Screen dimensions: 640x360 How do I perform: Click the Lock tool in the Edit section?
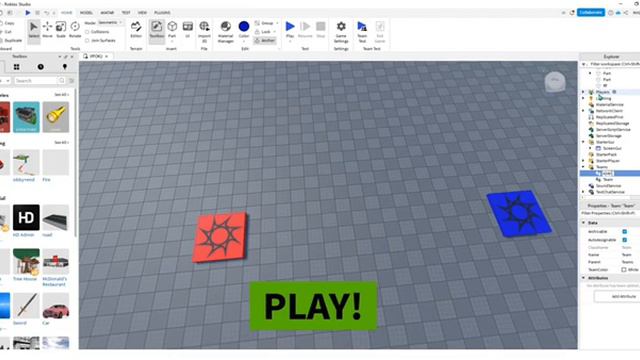click(x=264, y=31)
